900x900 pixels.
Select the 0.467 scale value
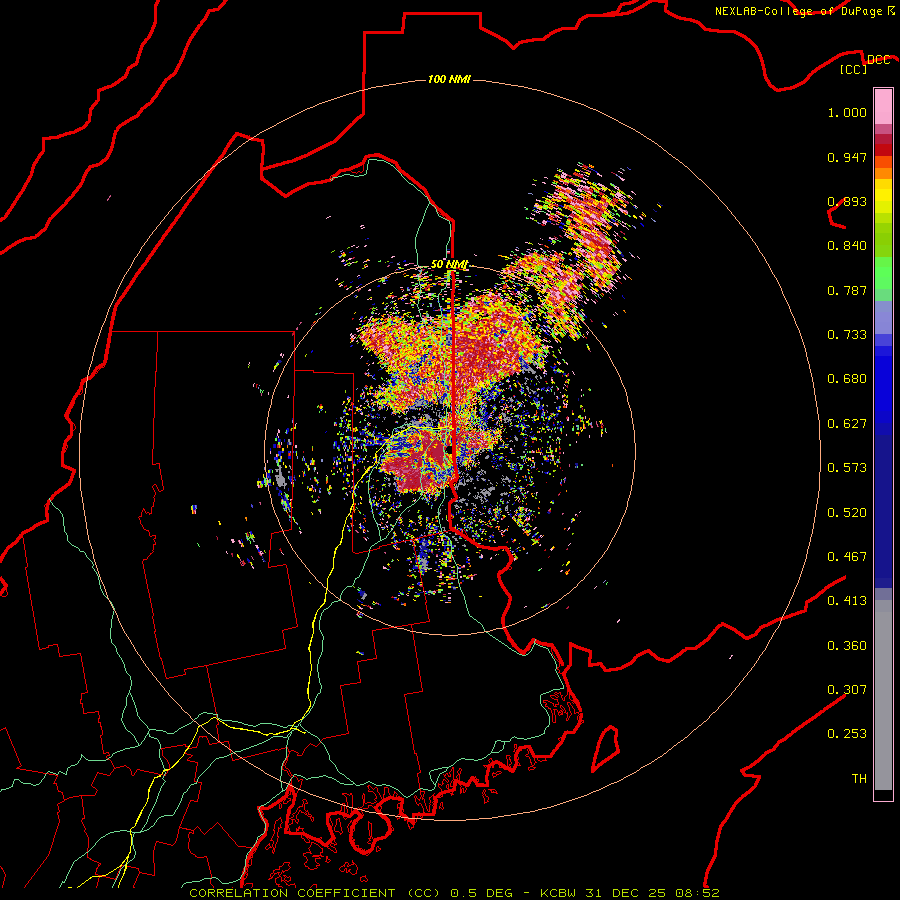(x=847, y=557)
